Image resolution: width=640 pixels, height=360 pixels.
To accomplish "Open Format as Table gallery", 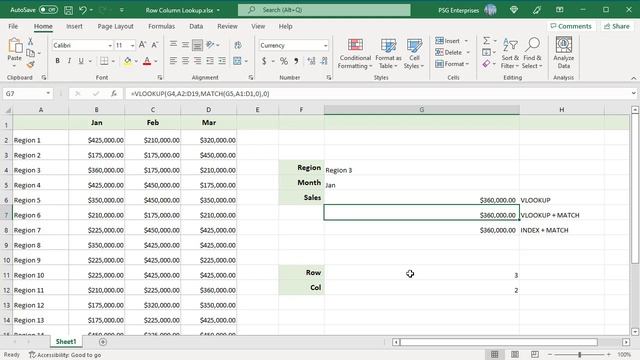I will pyautogui.click(x=388, y=53).
